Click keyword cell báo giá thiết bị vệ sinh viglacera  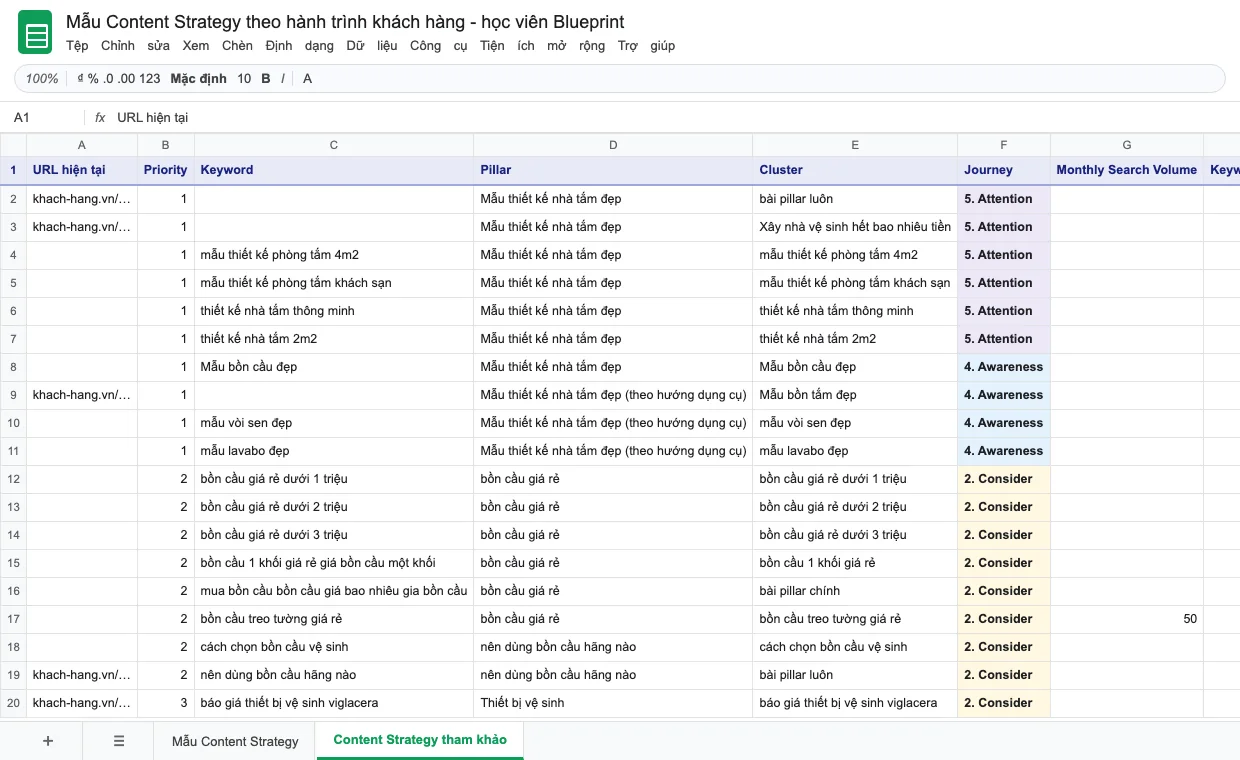(334, 703)
